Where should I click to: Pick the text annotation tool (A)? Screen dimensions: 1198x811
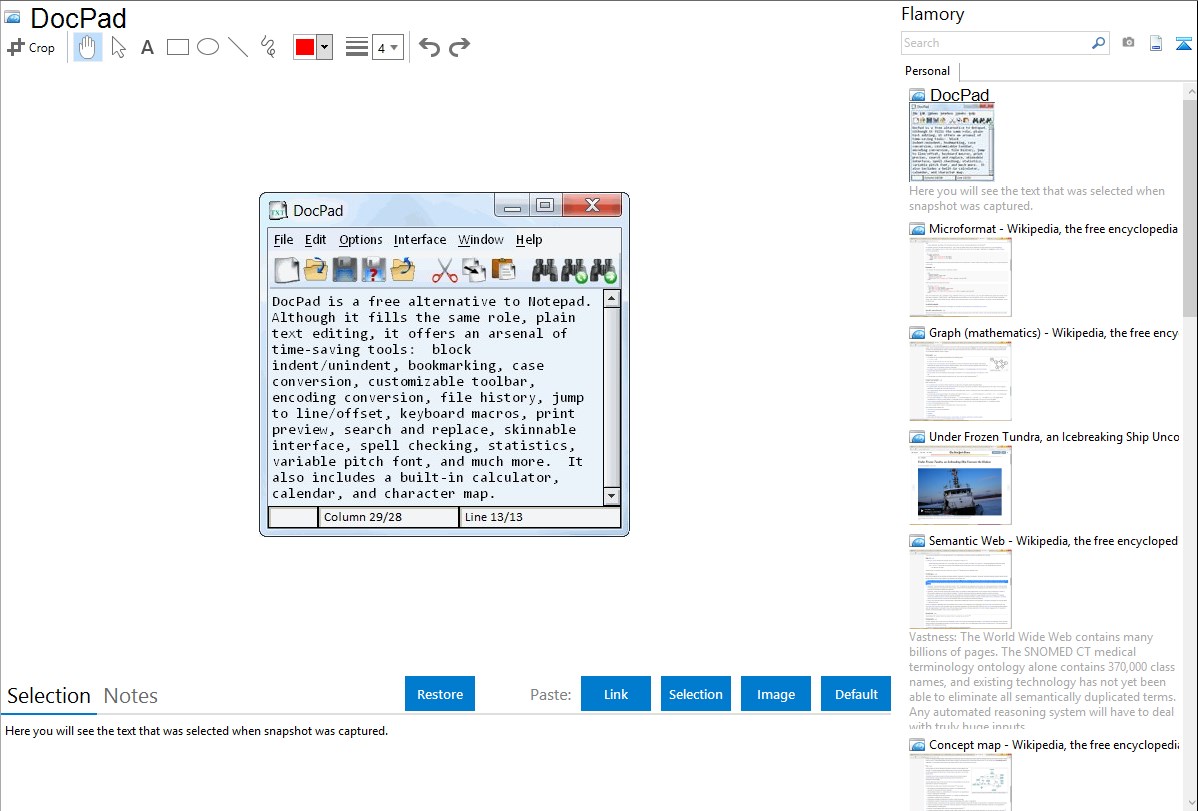[147, 47]
